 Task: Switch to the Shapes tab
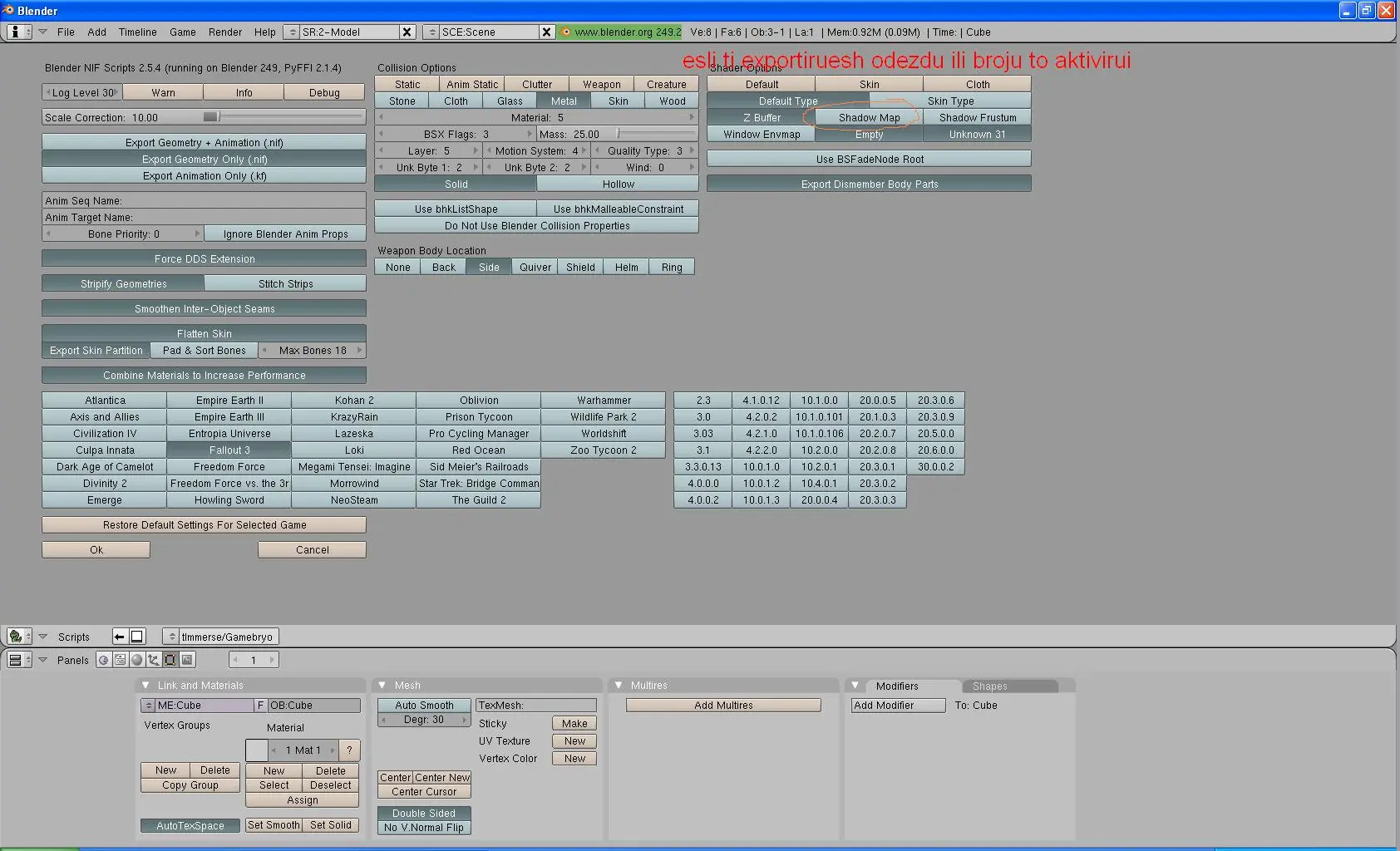coord(1009,686)
